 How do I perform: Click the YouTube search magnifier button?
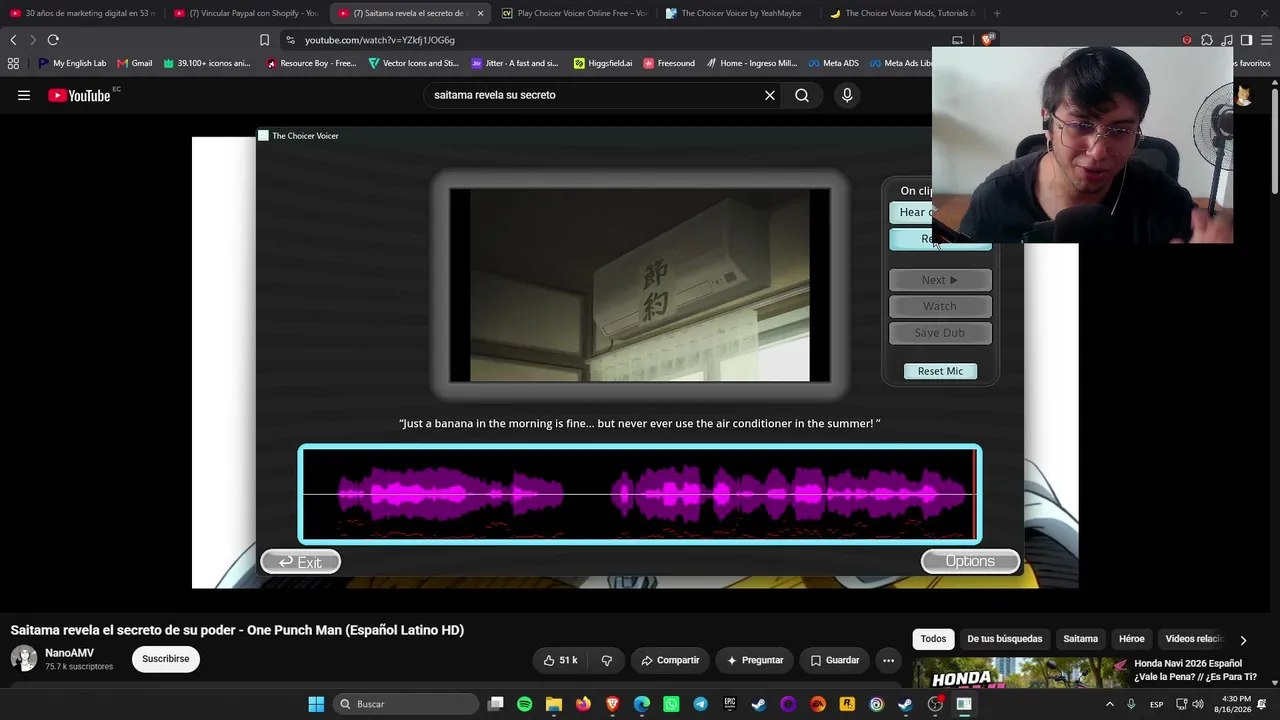pos(802,95)
